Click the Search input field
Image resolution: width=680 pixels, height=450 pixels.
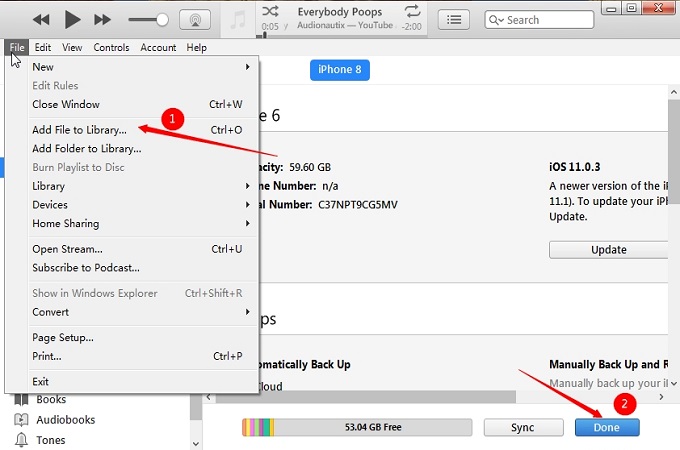[539, 20]
